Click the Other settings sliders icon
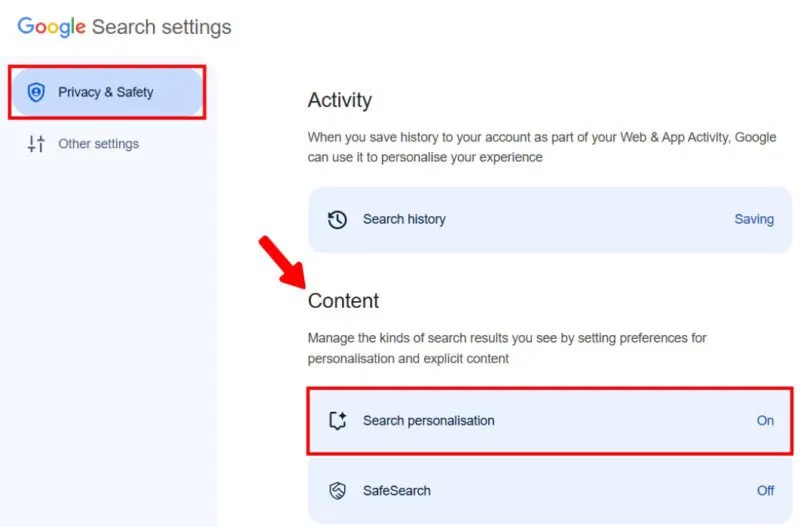The image size is (800, 527). [x=36, y=144]
